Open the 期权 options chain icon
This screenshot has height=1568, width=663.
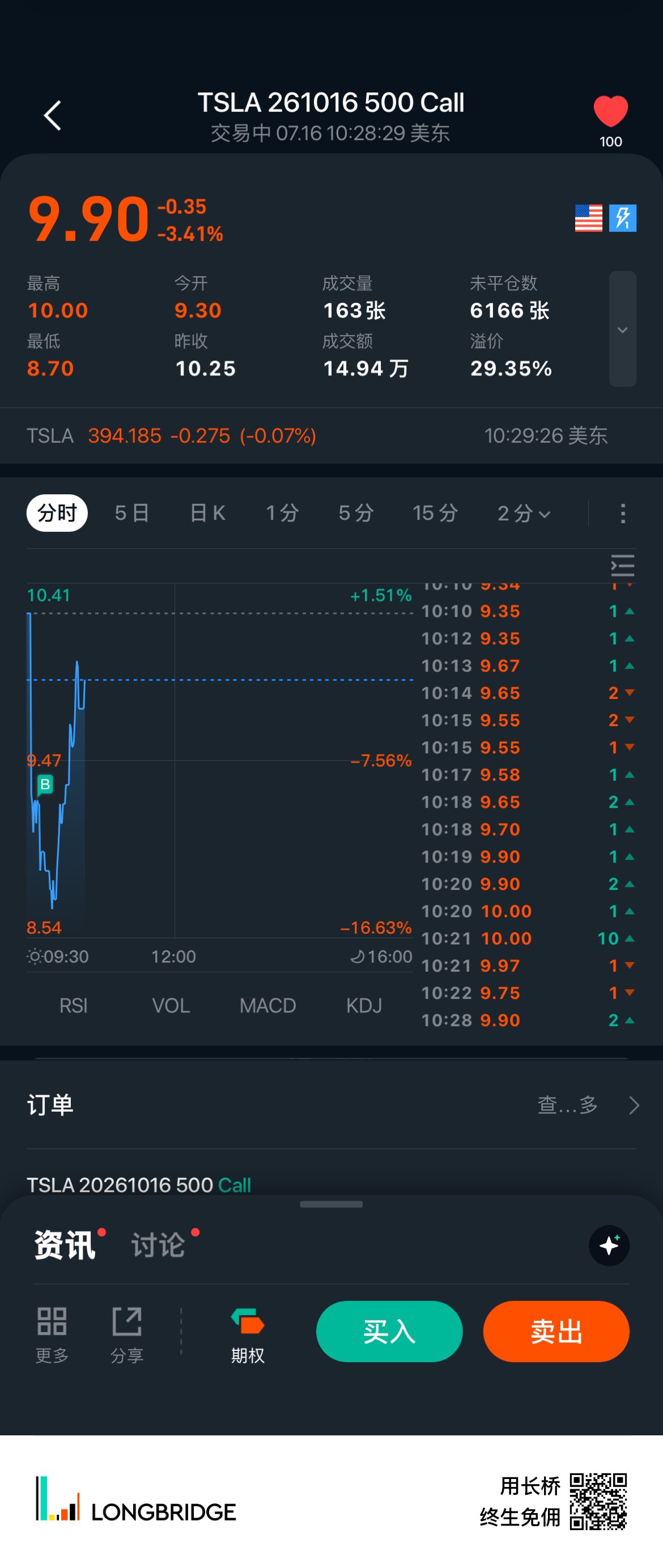click(248, 1334)
